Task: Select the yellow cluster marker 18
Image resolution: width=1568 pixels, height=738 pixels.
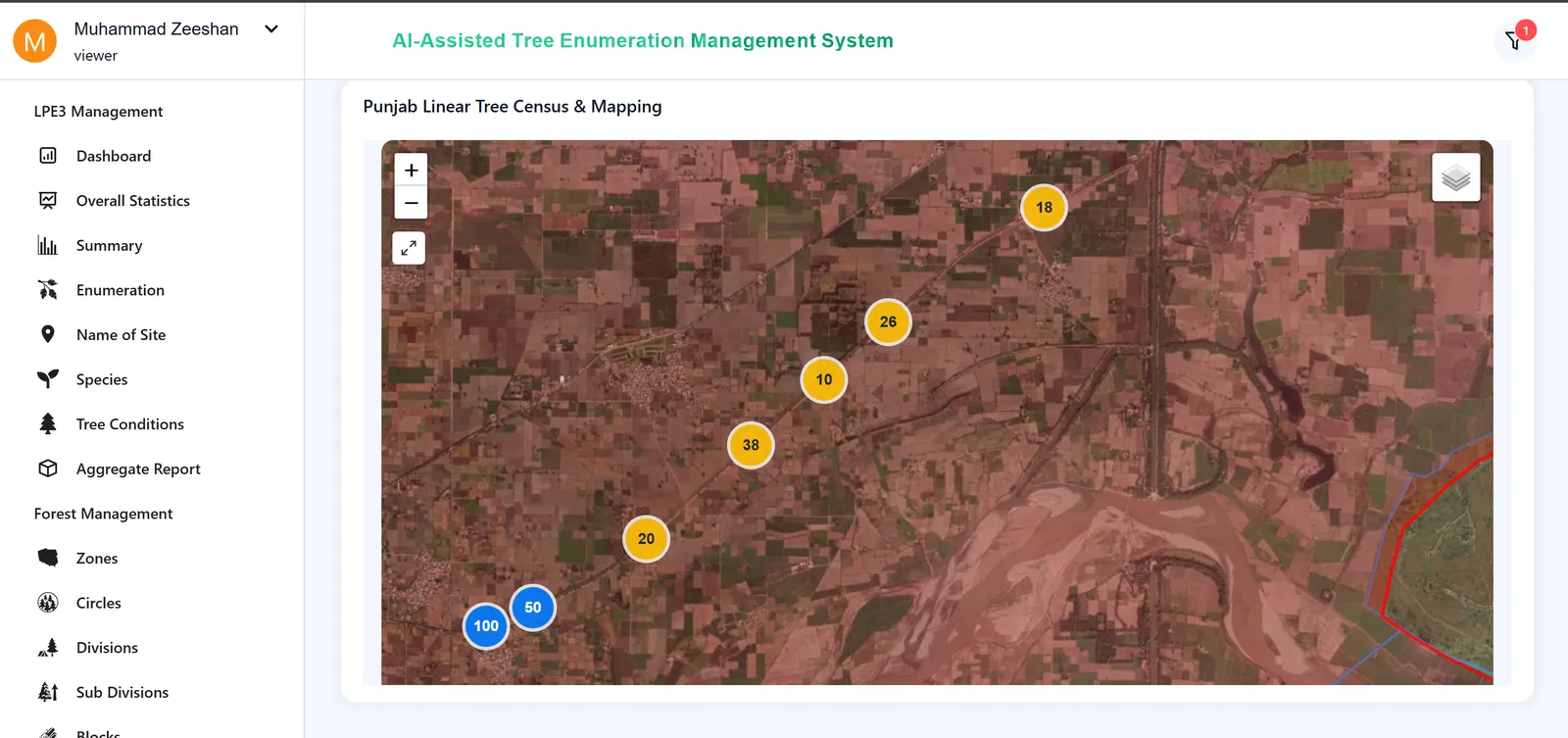Action: [1044, 208]
